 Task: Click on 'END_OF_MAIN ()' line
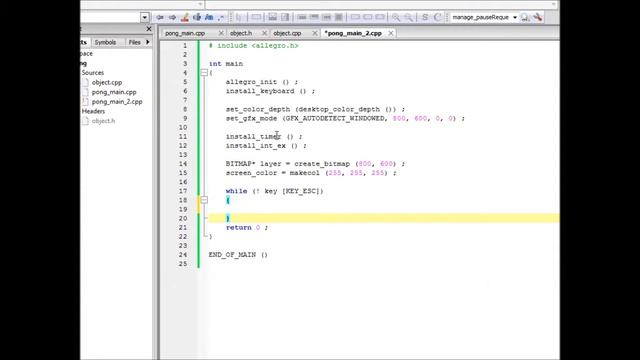[238, 255]
